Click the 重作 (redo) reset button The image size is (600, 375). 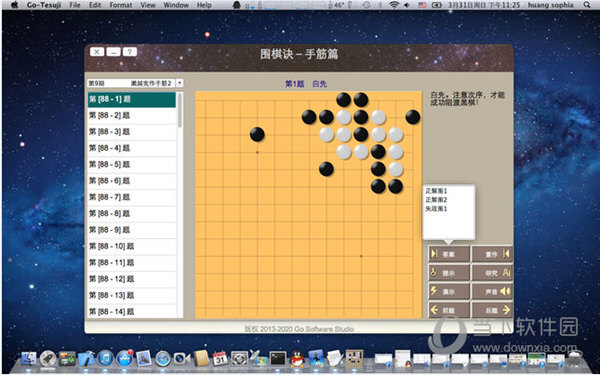(x=492, y=254)
